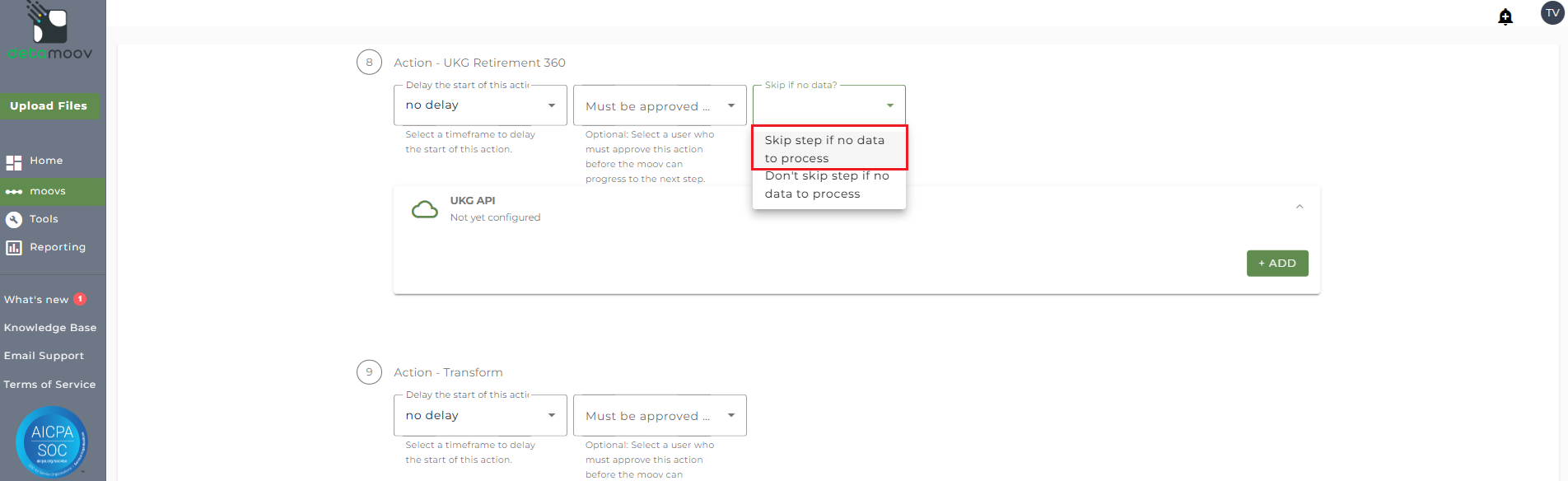This screenshot has width=1568, height=481.
Task: Open Terms of Service link
Action: [49, 385]
